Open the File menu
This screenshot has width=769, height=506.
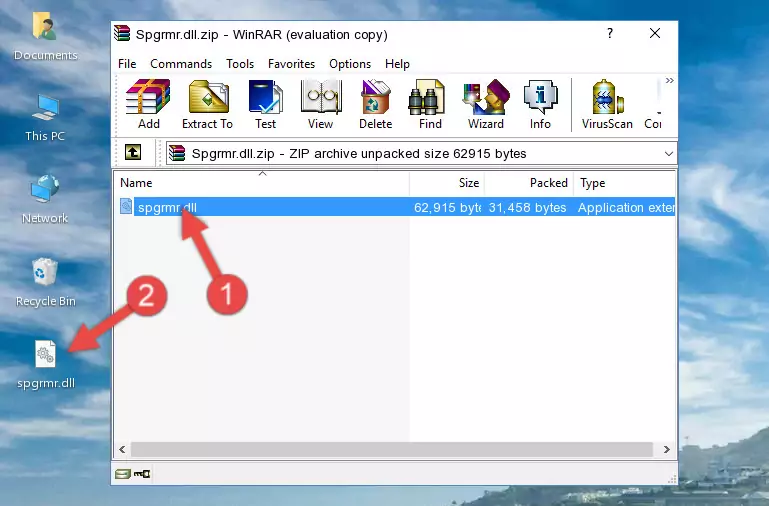[x=127, y=64]
